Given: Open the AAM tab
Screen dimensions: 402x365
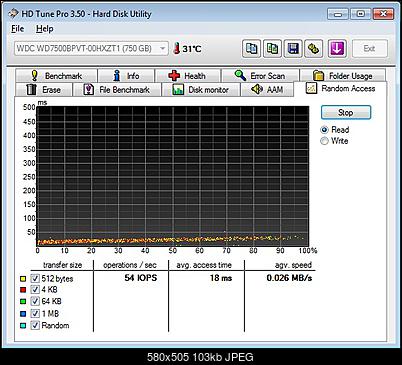Looking at the screenshot, I should pyautogui.click(x=267, y=90).
